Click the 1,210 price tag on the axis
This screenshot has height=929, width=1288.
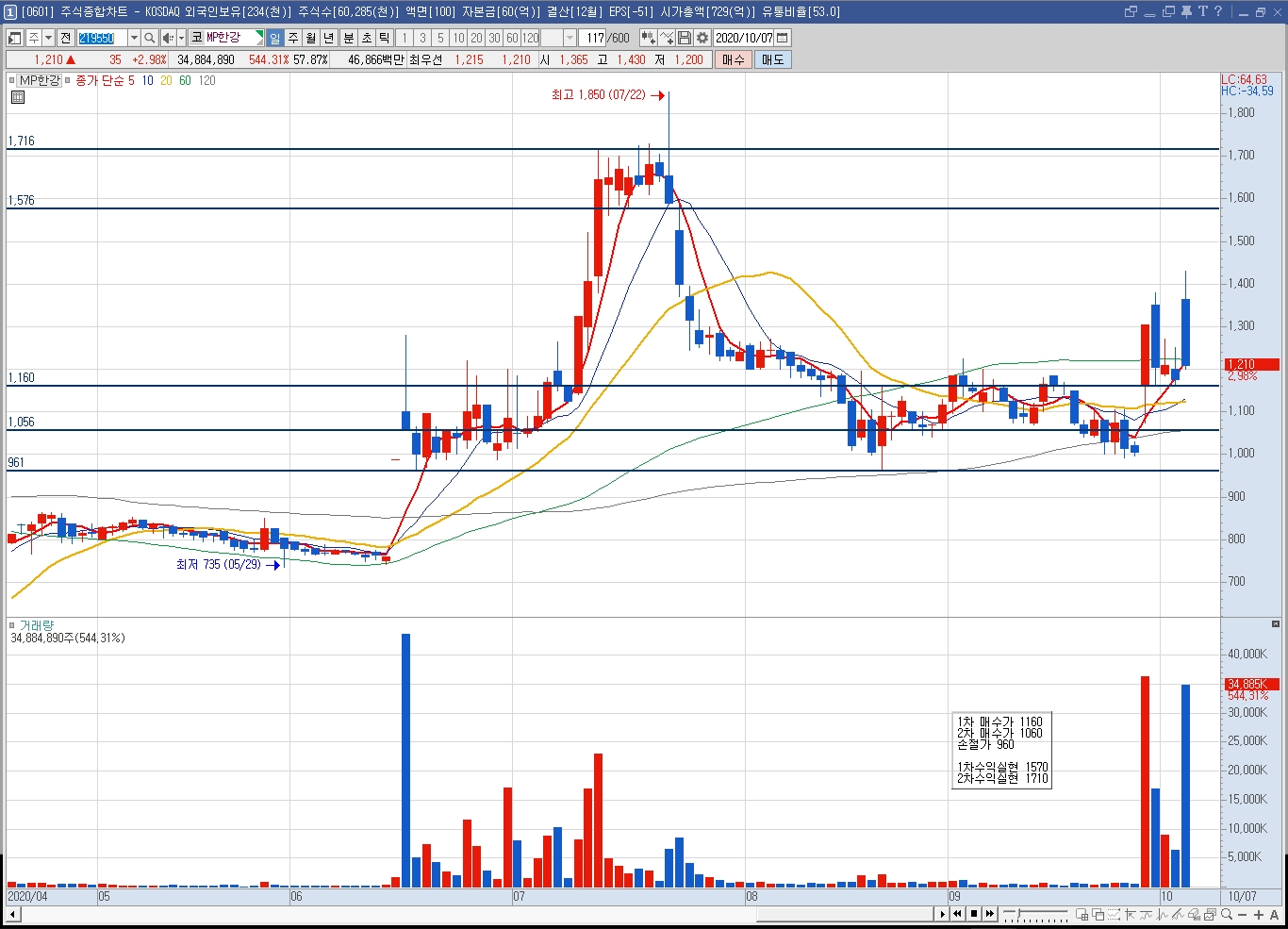[1251, 364]
